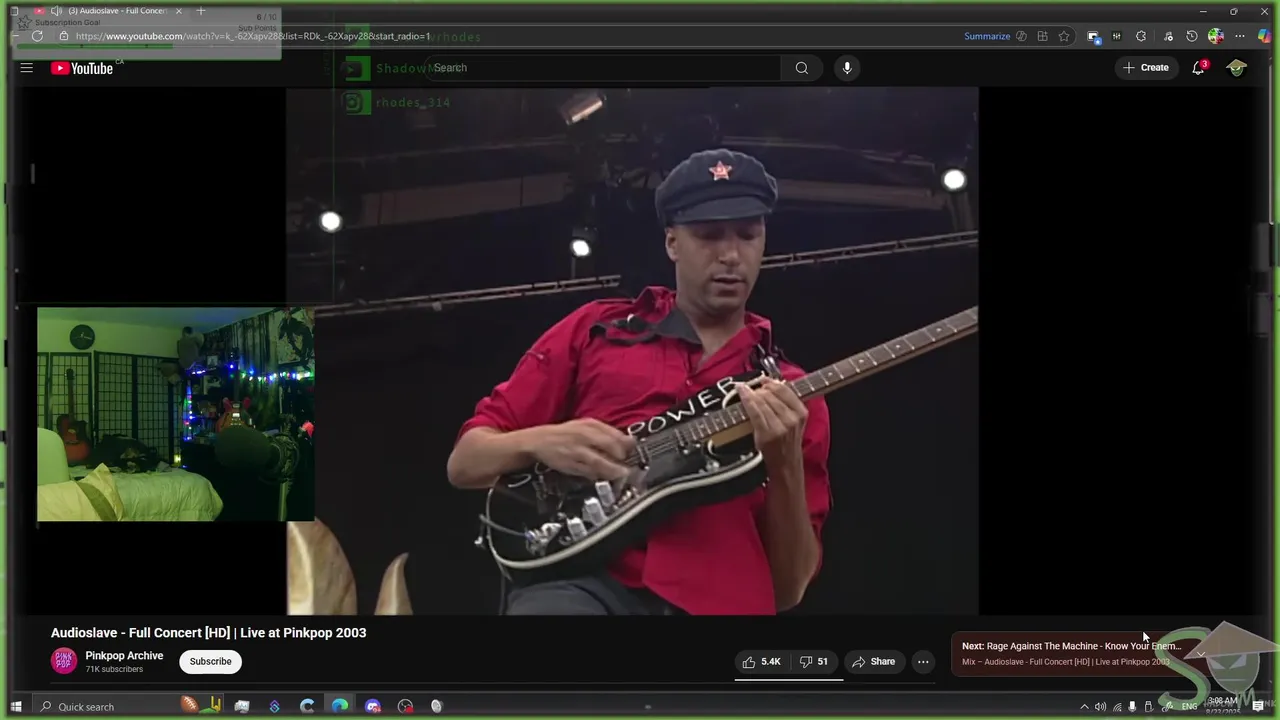The image size is (1280, 720).
Task: Open the picture-in-picture extension icon
Action: coord(1093,37)
